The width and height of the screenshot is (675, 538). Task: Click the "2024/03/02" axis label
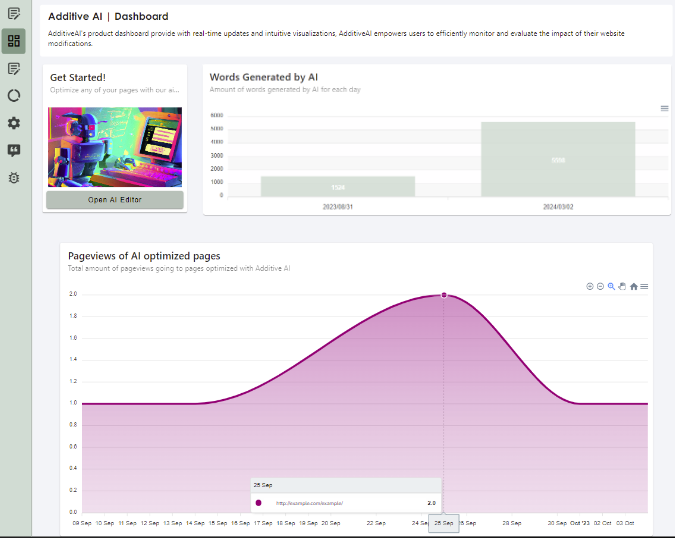click(x=558, y=207)
